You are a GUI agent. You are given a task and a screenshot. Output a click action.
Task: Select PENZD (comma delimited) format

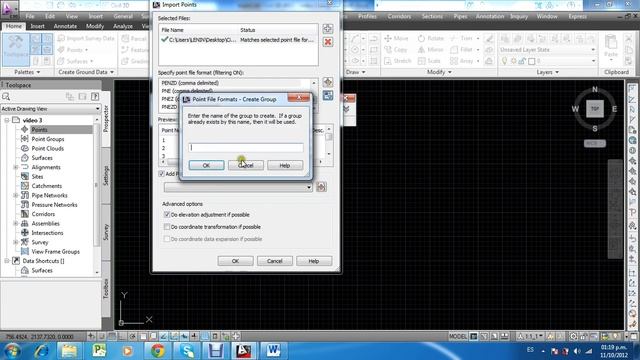tap(190, 83)
